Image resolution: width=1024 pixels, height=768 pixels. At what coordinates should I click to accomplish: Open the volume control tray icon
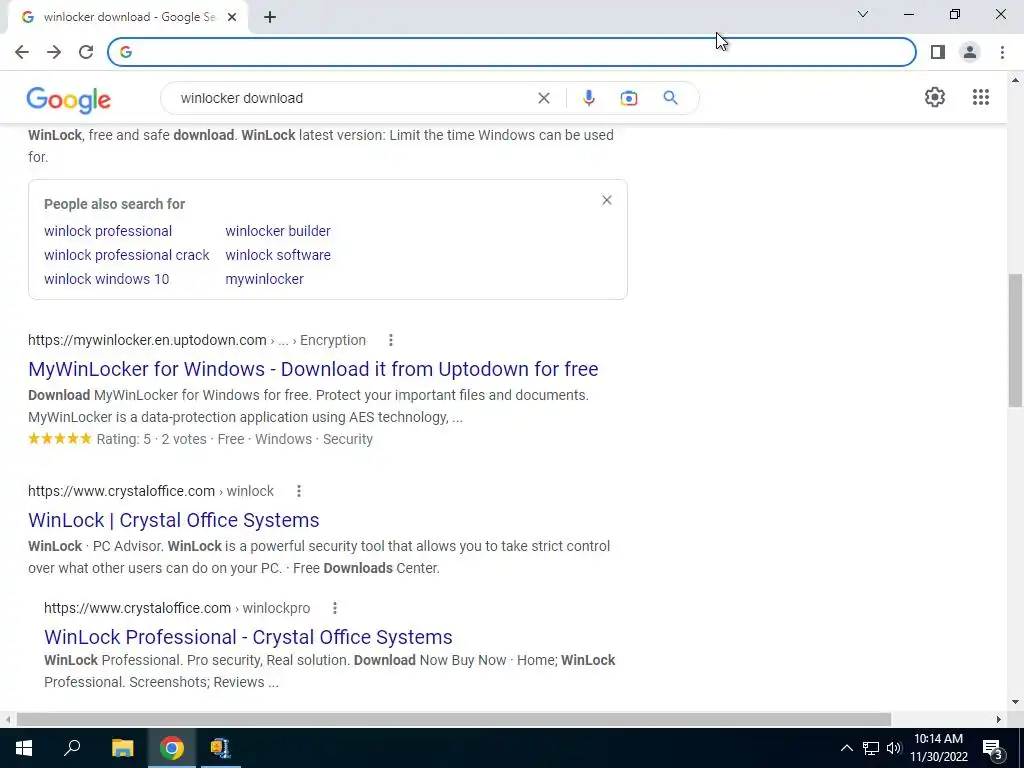tap(894, 748)
